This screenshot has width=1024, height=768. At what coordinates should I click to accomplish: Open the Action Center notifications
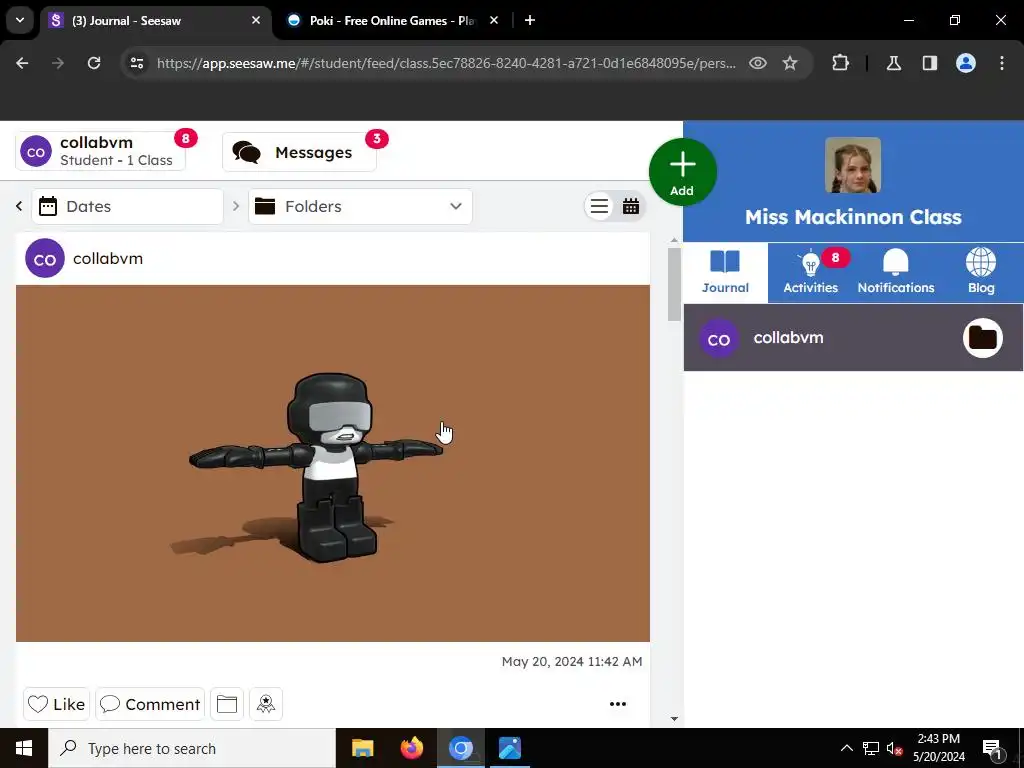click(992, 748)
